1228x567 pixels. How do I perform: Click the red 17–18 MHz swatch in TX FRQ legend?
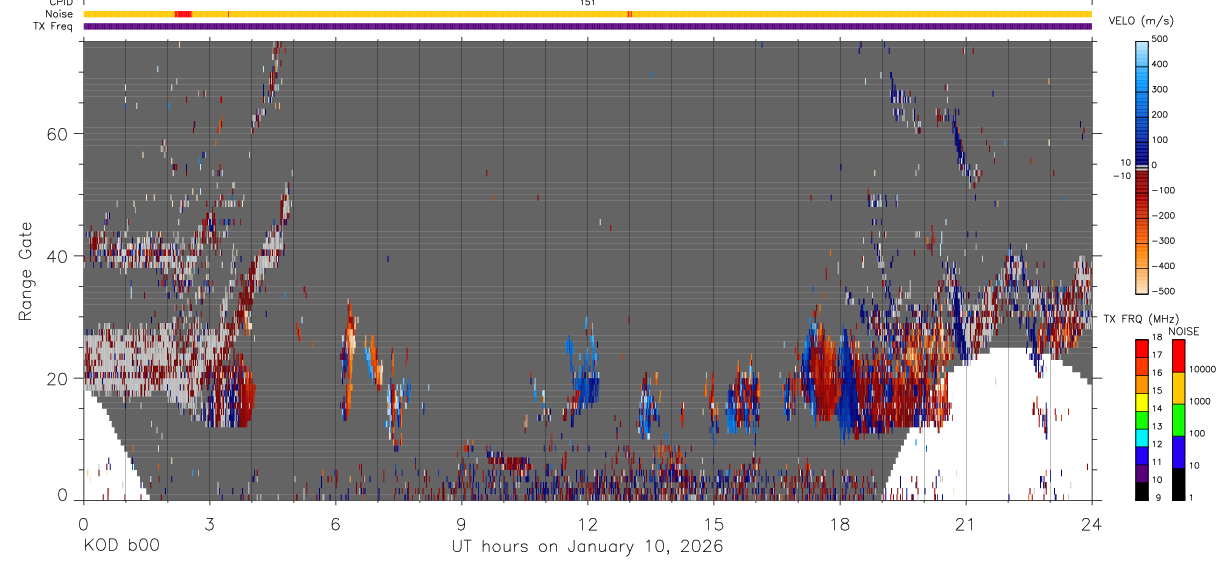click(1142, 349)
